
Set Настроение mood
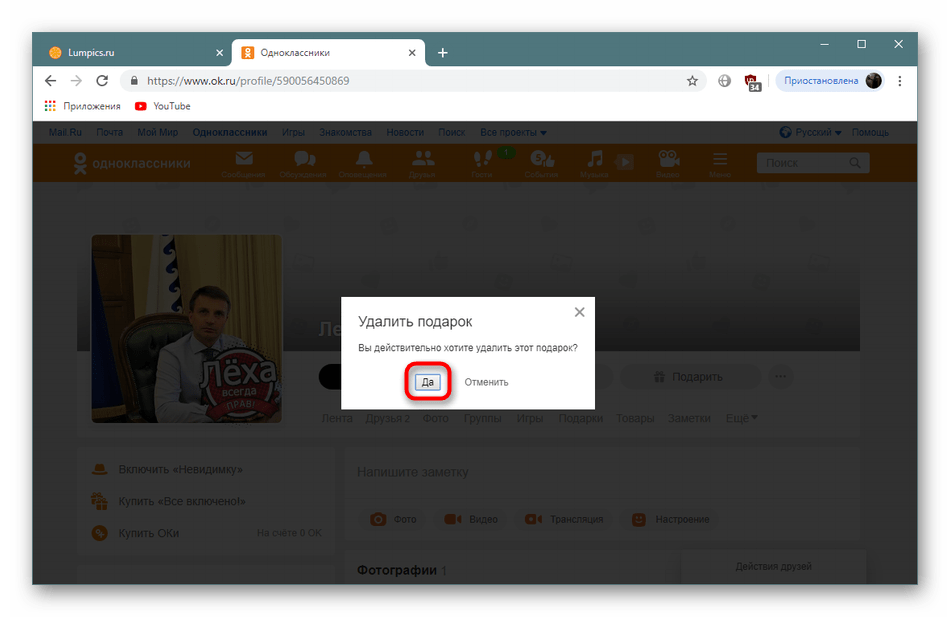(671, 519)
